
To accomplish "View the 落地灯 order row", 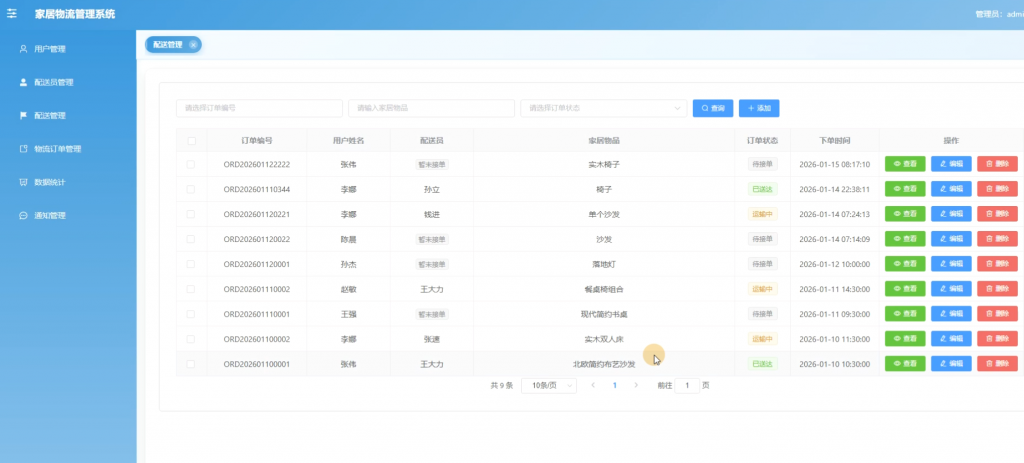I will 905,263.
